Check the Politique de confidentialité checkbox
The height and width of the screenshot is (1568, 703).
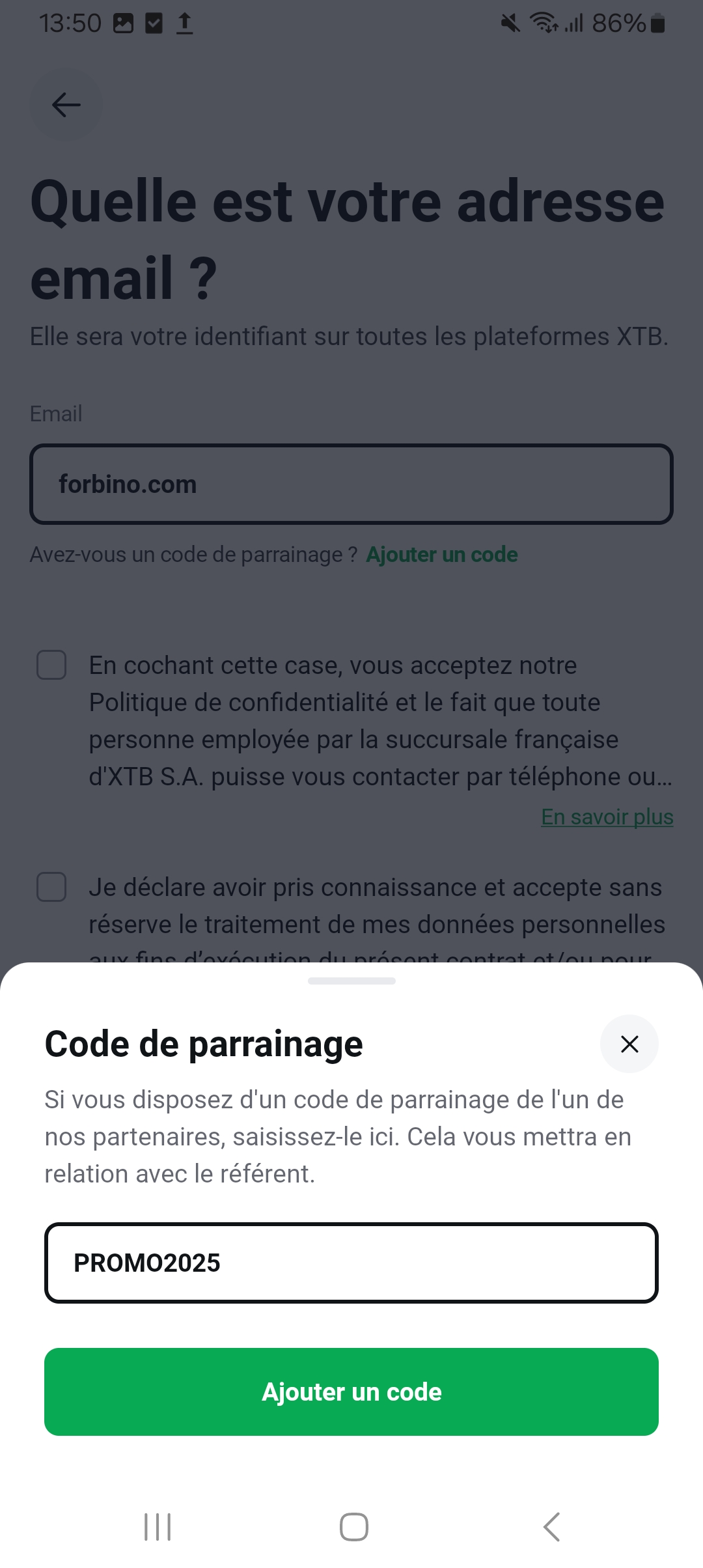51,665
